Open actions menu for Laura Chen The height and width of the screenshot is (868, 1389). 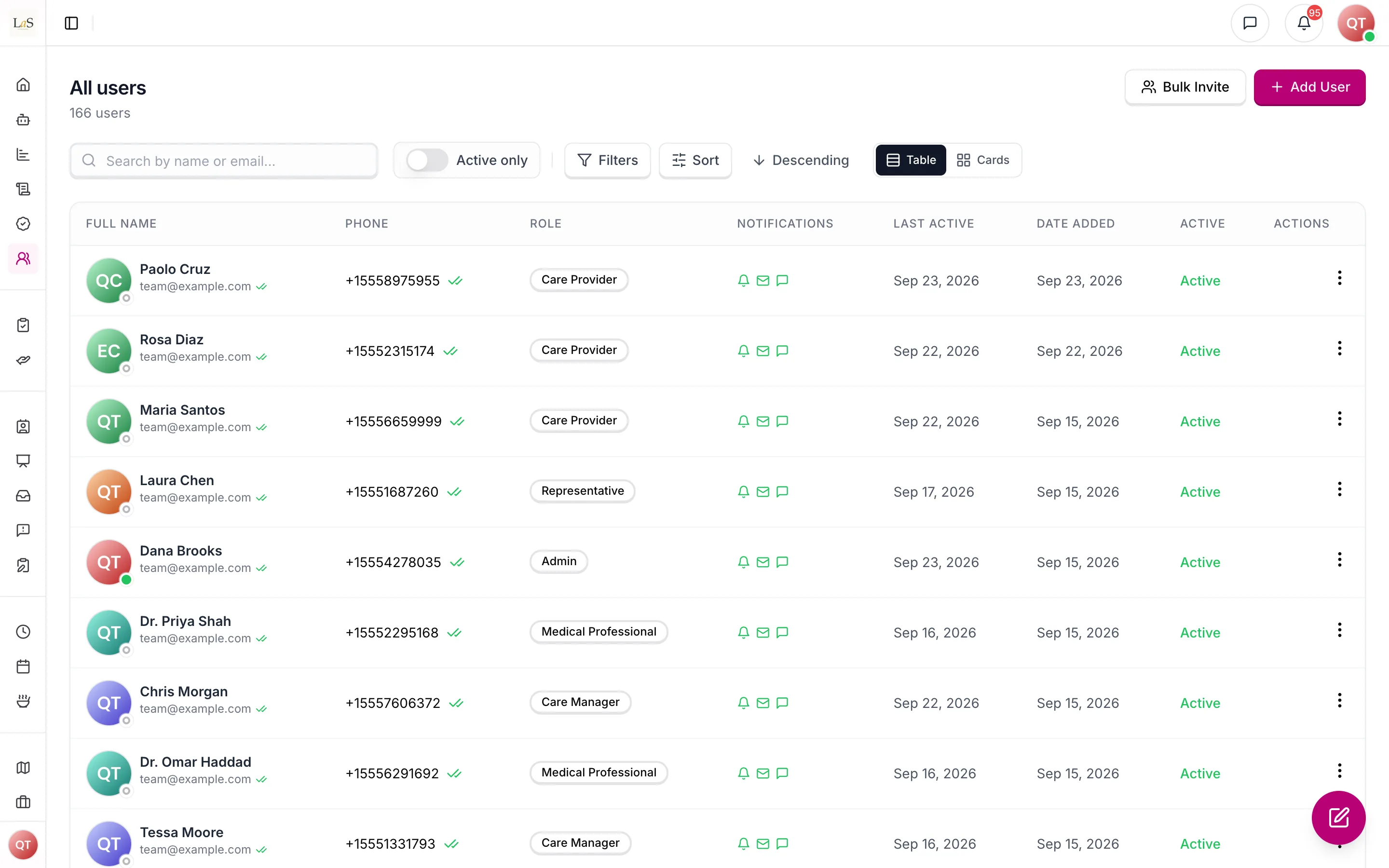coord(1340,489)
